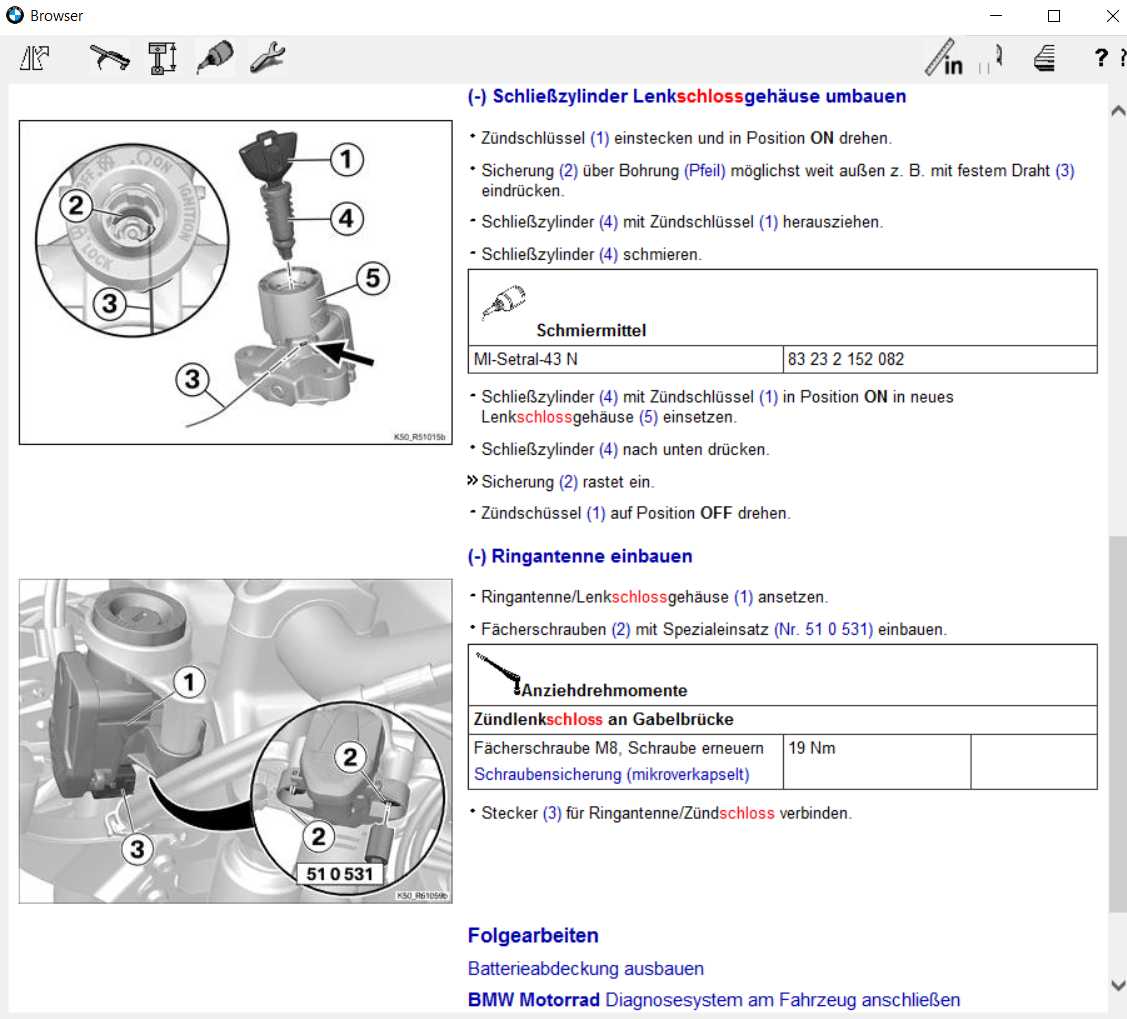Click the lock cylinder illustration
This screenshot has height=1019, width=1127.
pos(235,281)
